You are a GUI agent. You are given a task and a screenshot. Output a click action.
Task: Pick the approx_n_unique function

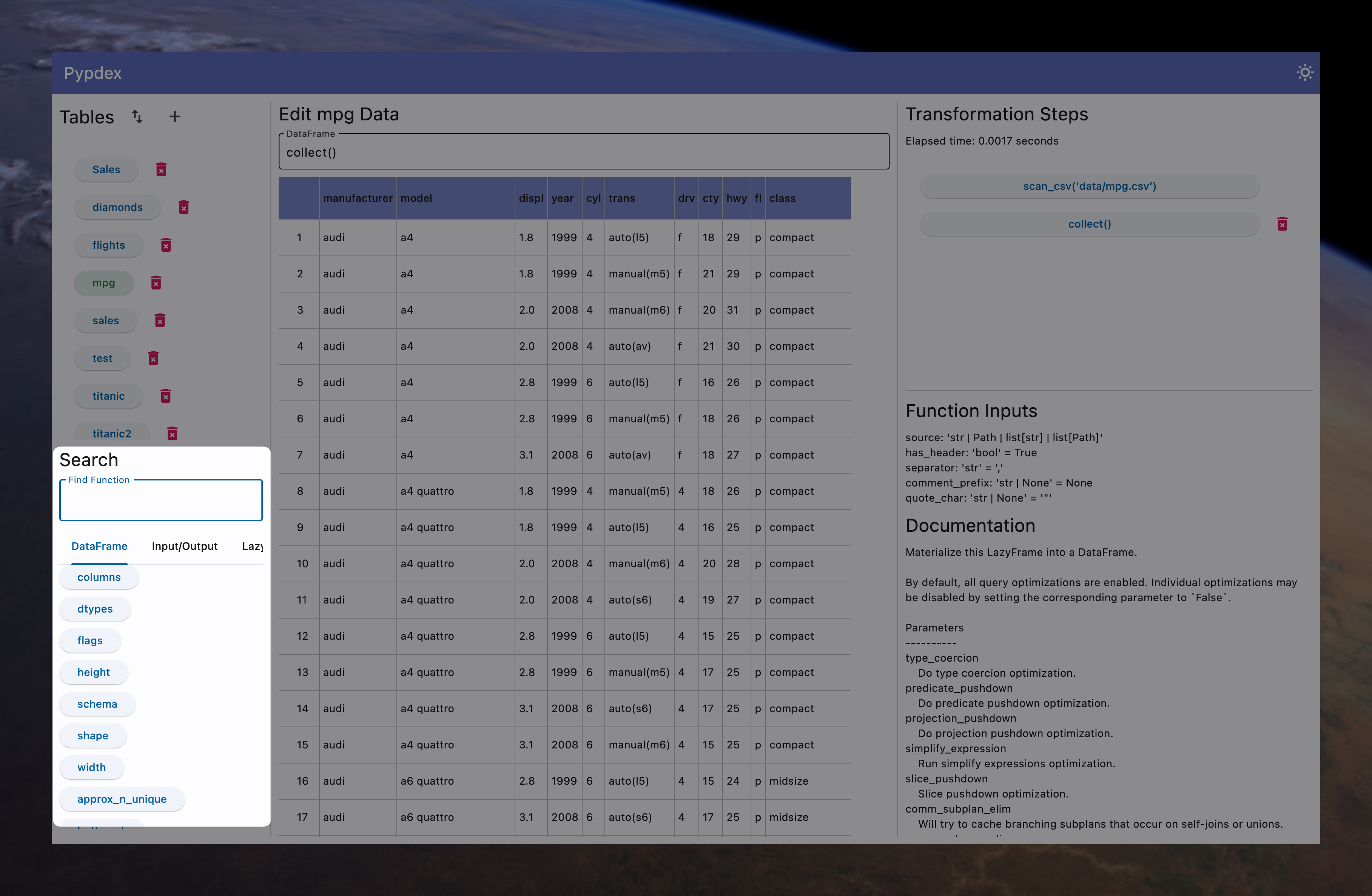point(122,799)
